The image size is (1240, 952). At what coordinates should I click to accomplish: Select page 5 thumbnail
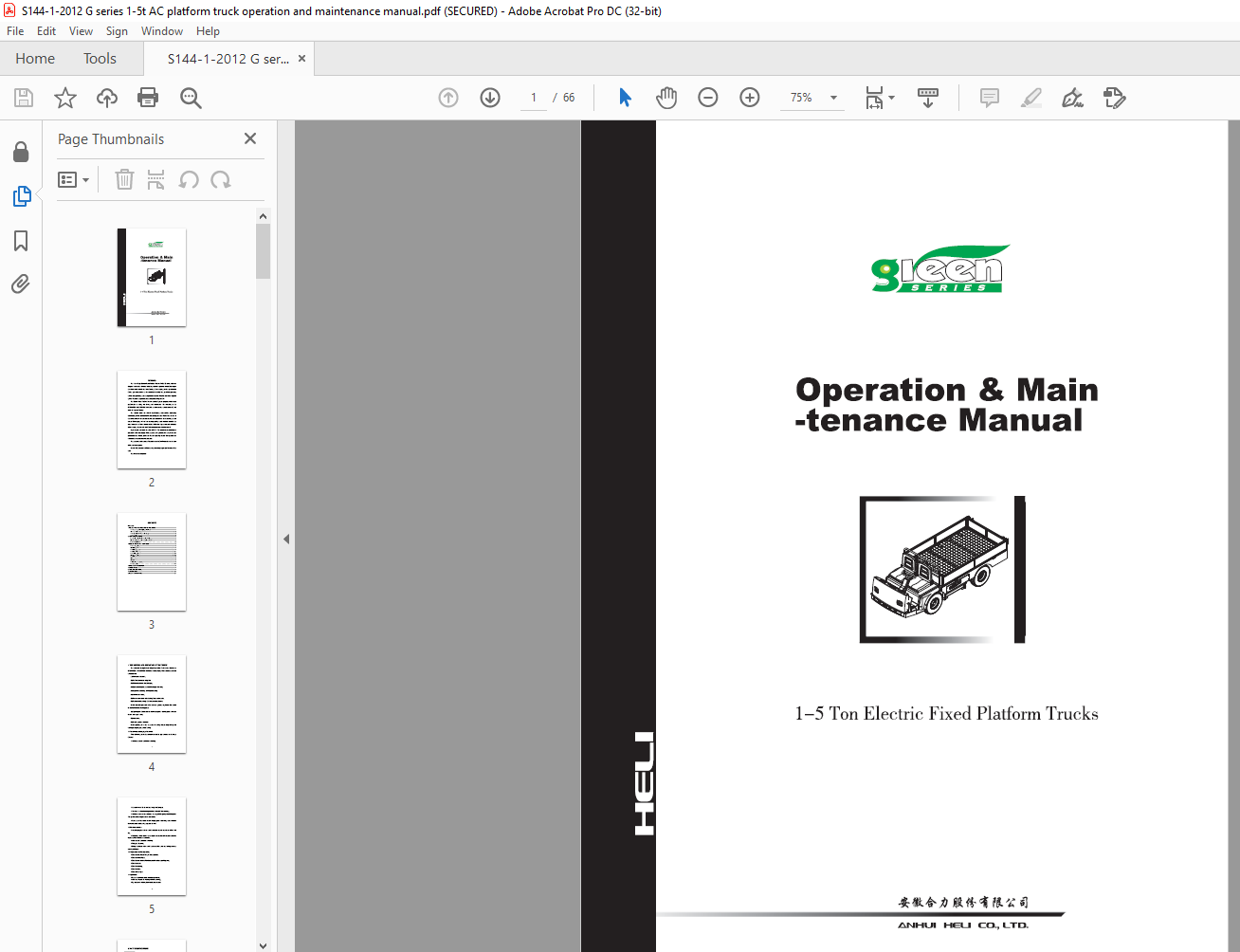click(x=152, y=847)
